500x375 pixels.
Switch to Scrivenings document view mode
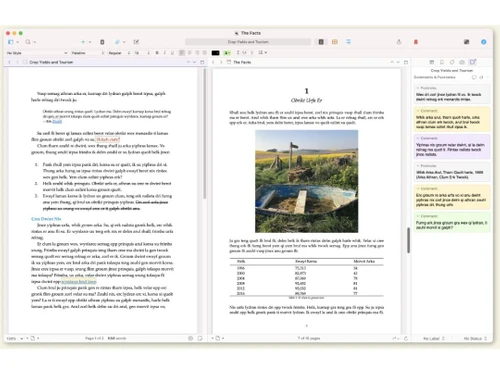321,42
